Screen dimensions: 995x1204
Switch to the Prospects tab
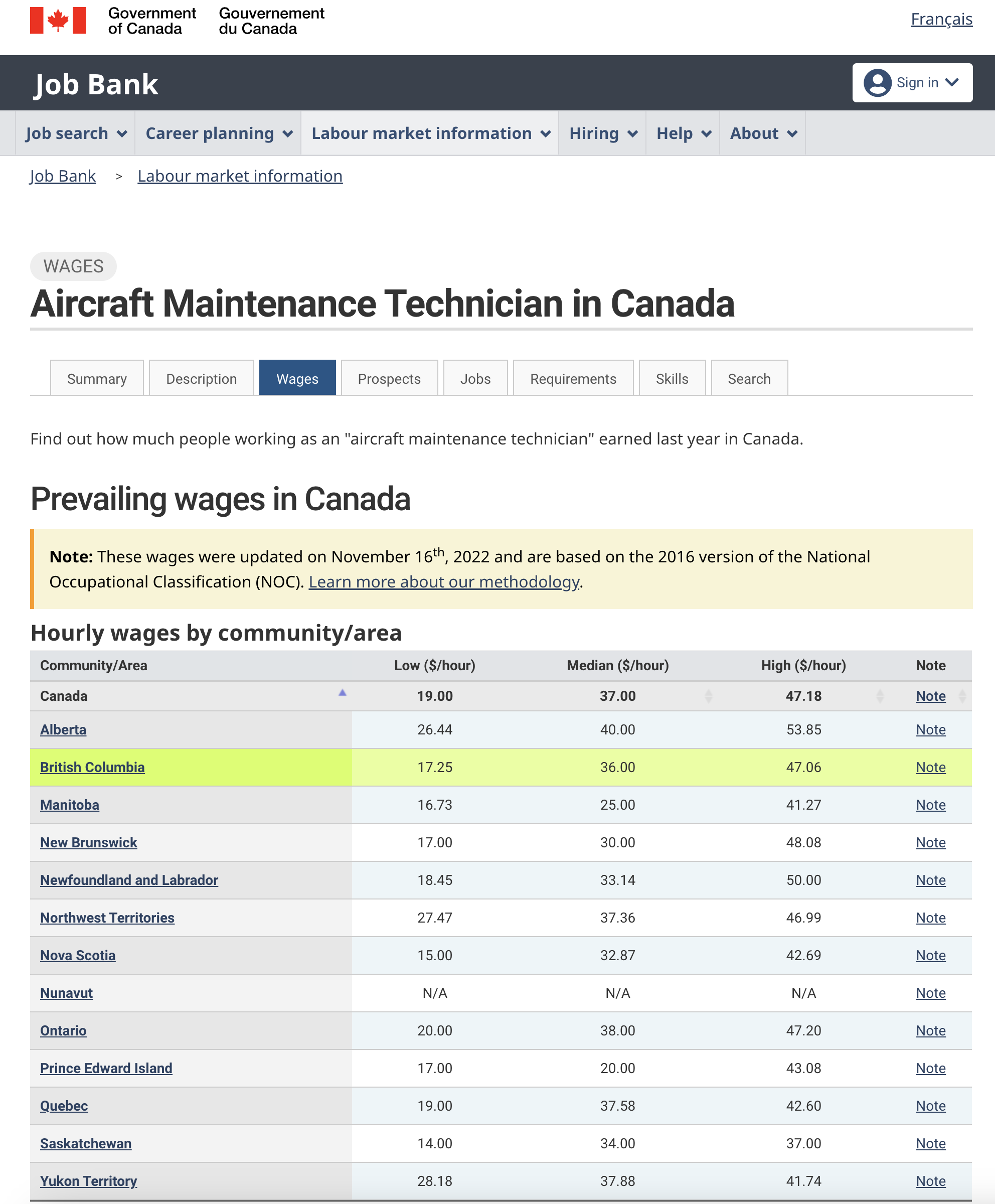(x=389, y=379)
